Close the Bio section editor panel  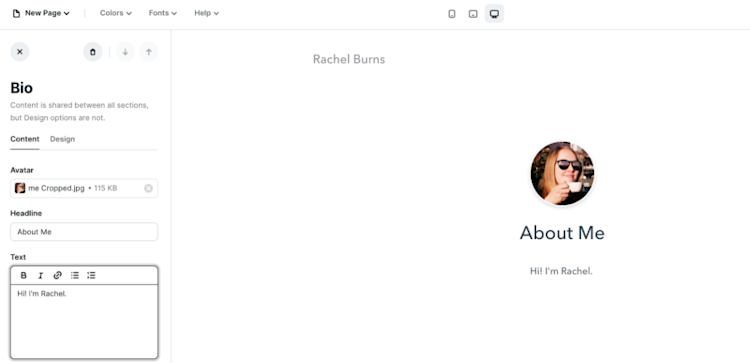click(20, 52)
